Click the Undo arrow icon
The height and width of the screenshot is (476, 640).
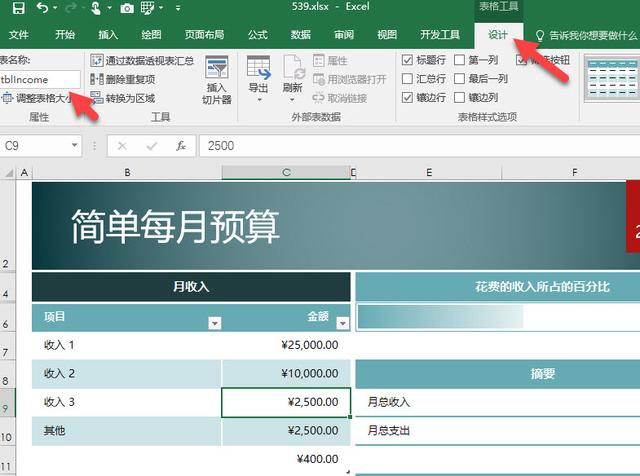(x=42, y=7)
